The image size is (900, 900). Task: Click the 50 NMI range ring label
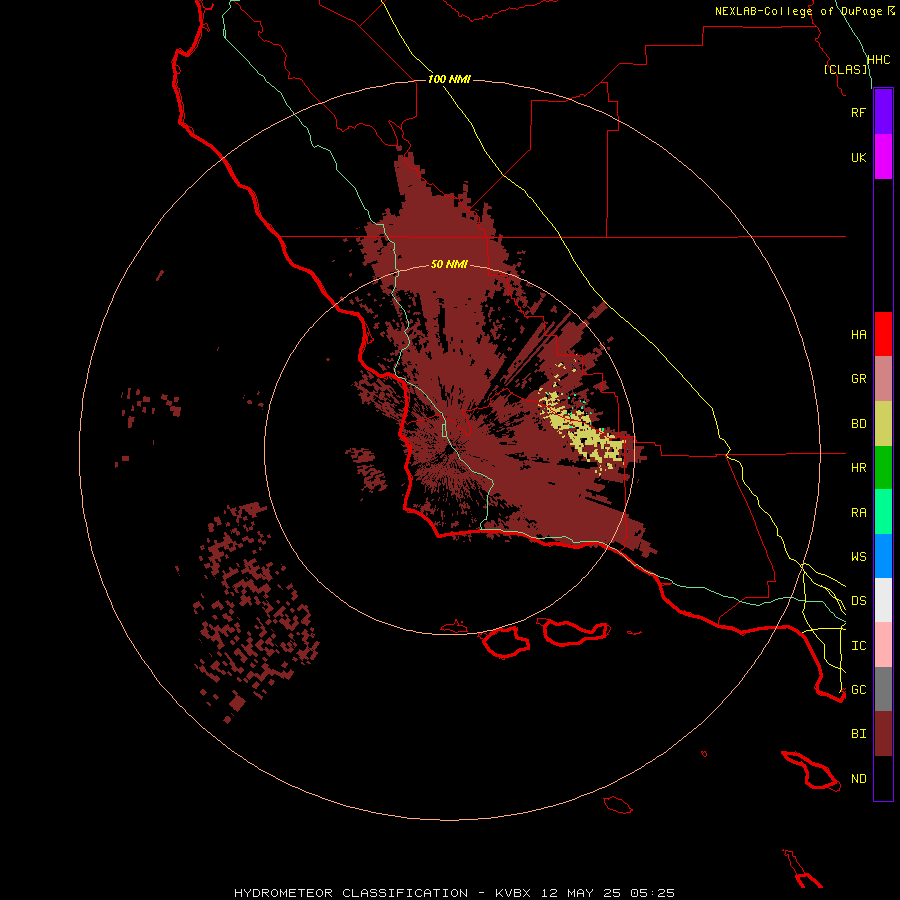[x=449, y=264]
